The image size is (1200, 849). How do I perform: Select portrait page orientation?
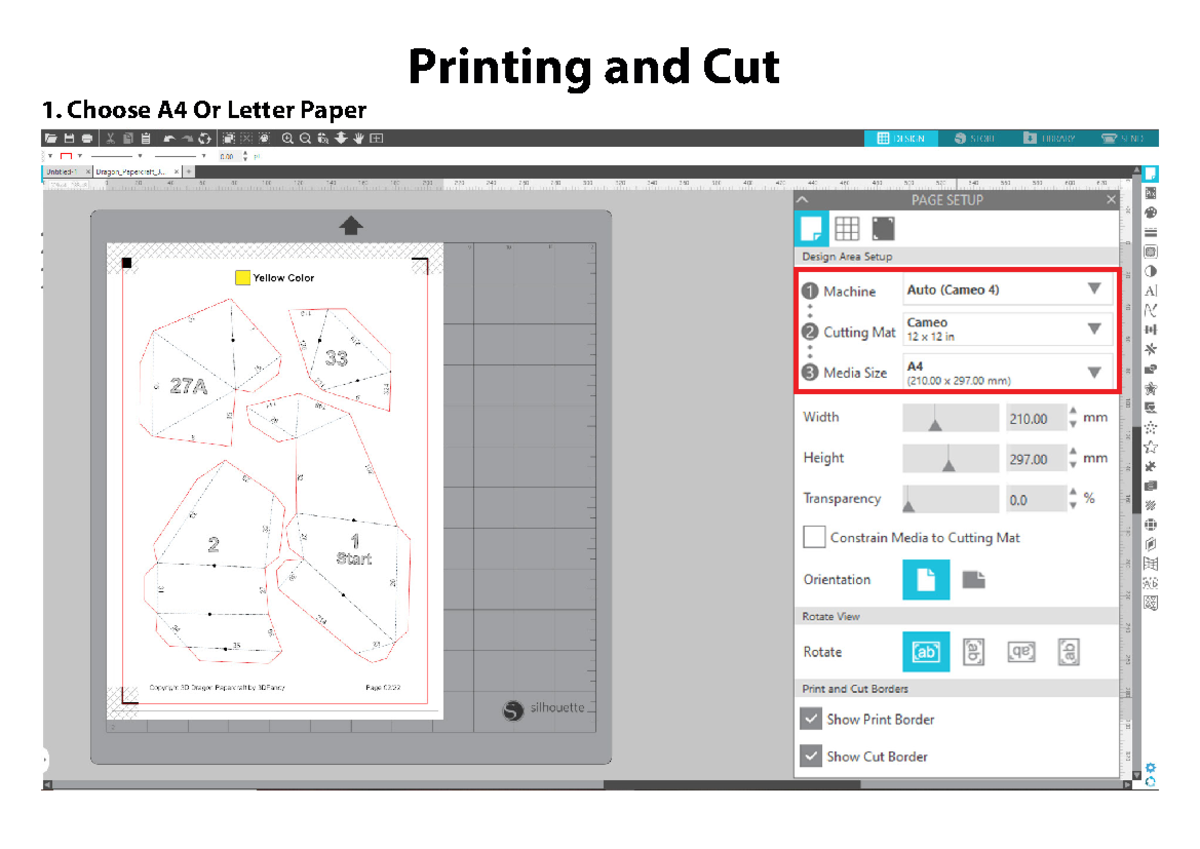pos(926,579)
